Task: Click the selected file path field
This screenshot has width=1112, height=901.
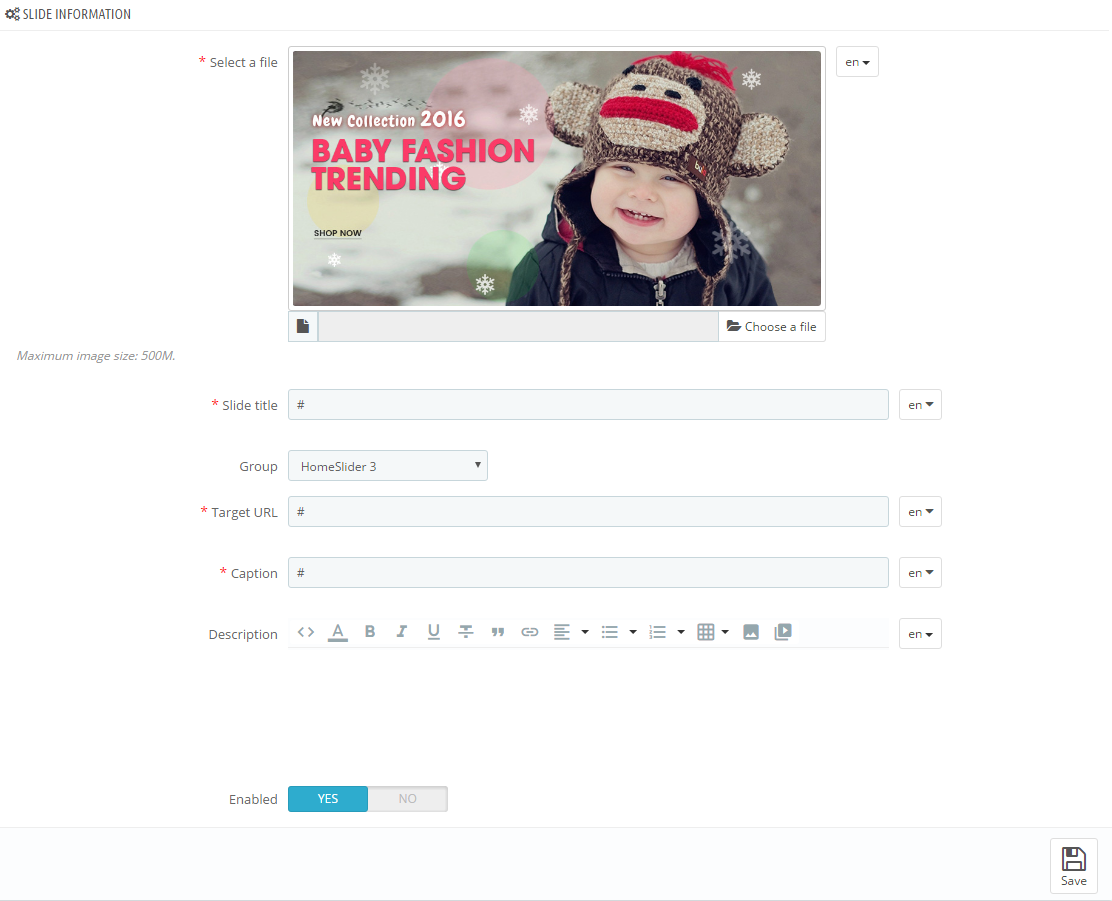Action: [518, 326]
